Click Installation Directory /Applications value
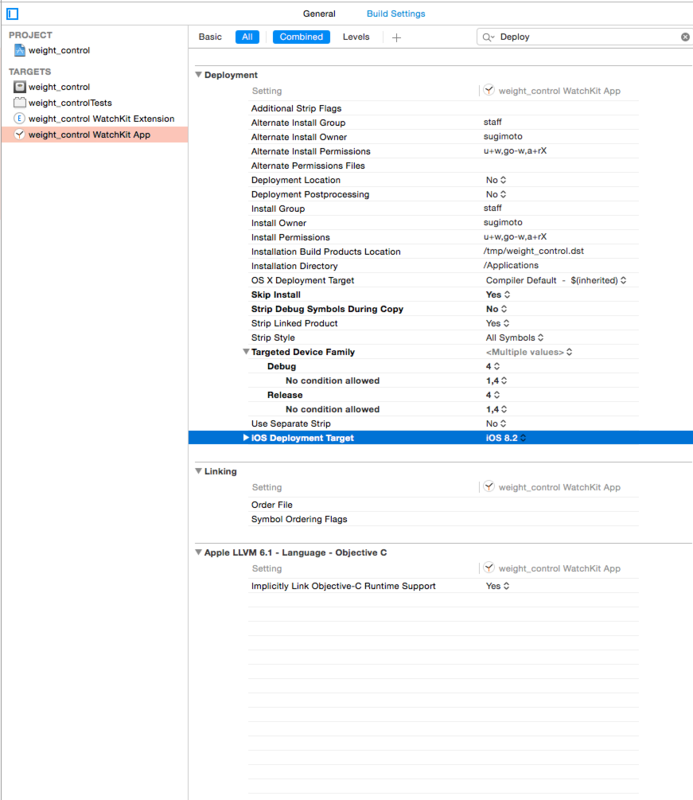693x800 pixels. click(x=511, y=265)
